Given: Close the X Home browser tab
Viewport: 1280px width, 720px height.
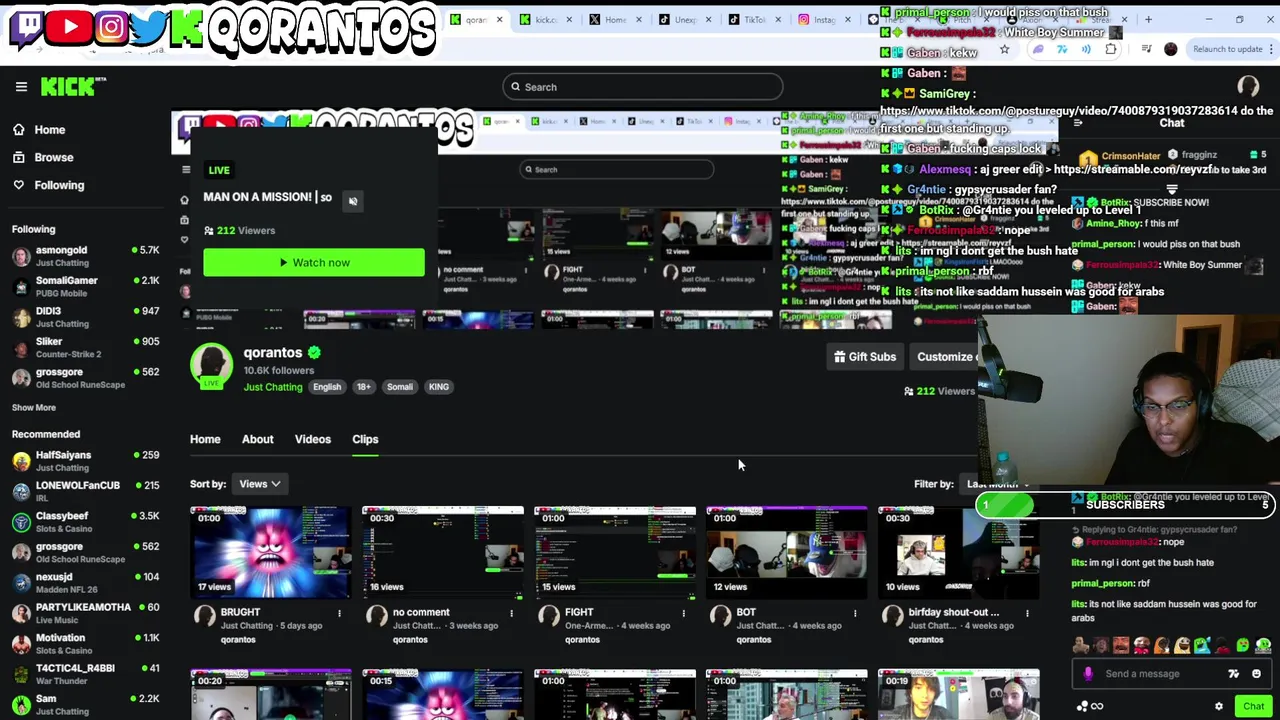Looking at the screenshot, I should pos(637,19).
